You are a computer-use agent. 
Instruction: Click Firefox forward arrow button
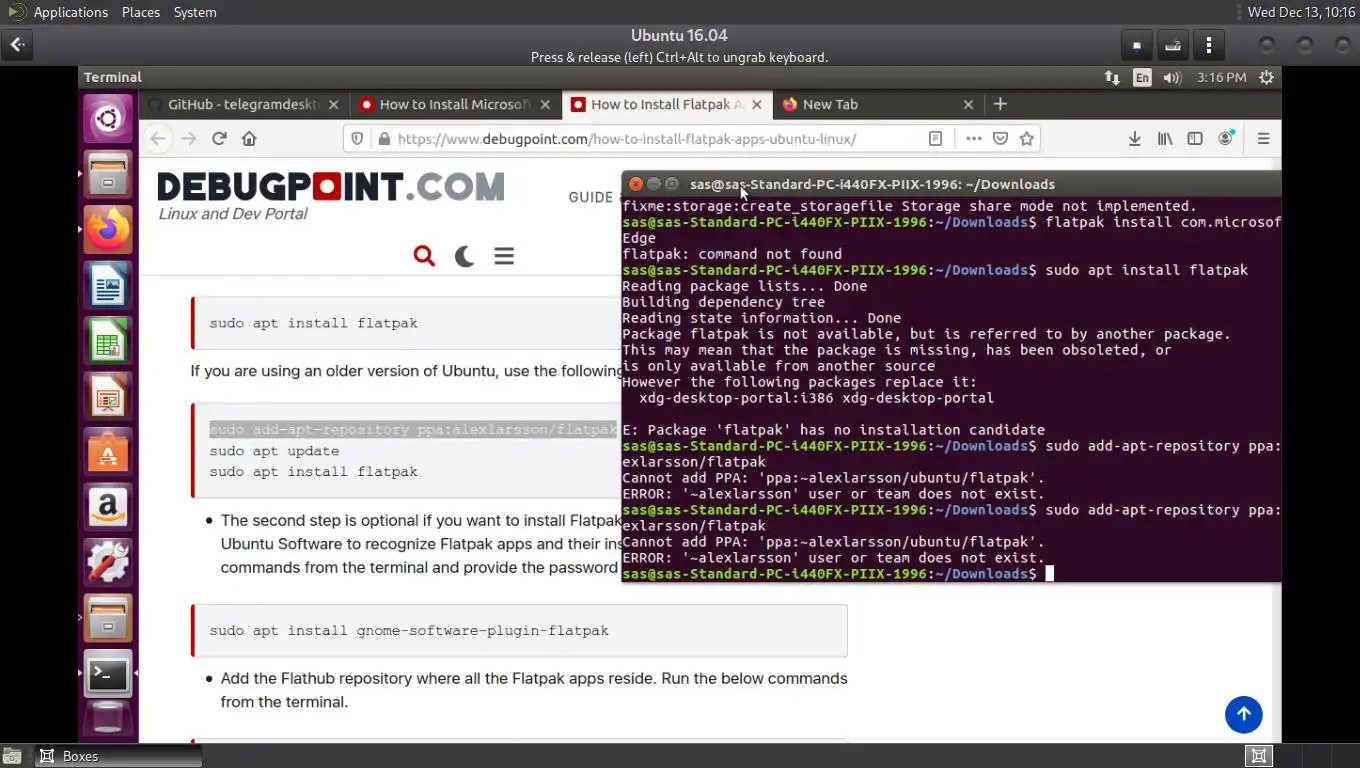189,139
